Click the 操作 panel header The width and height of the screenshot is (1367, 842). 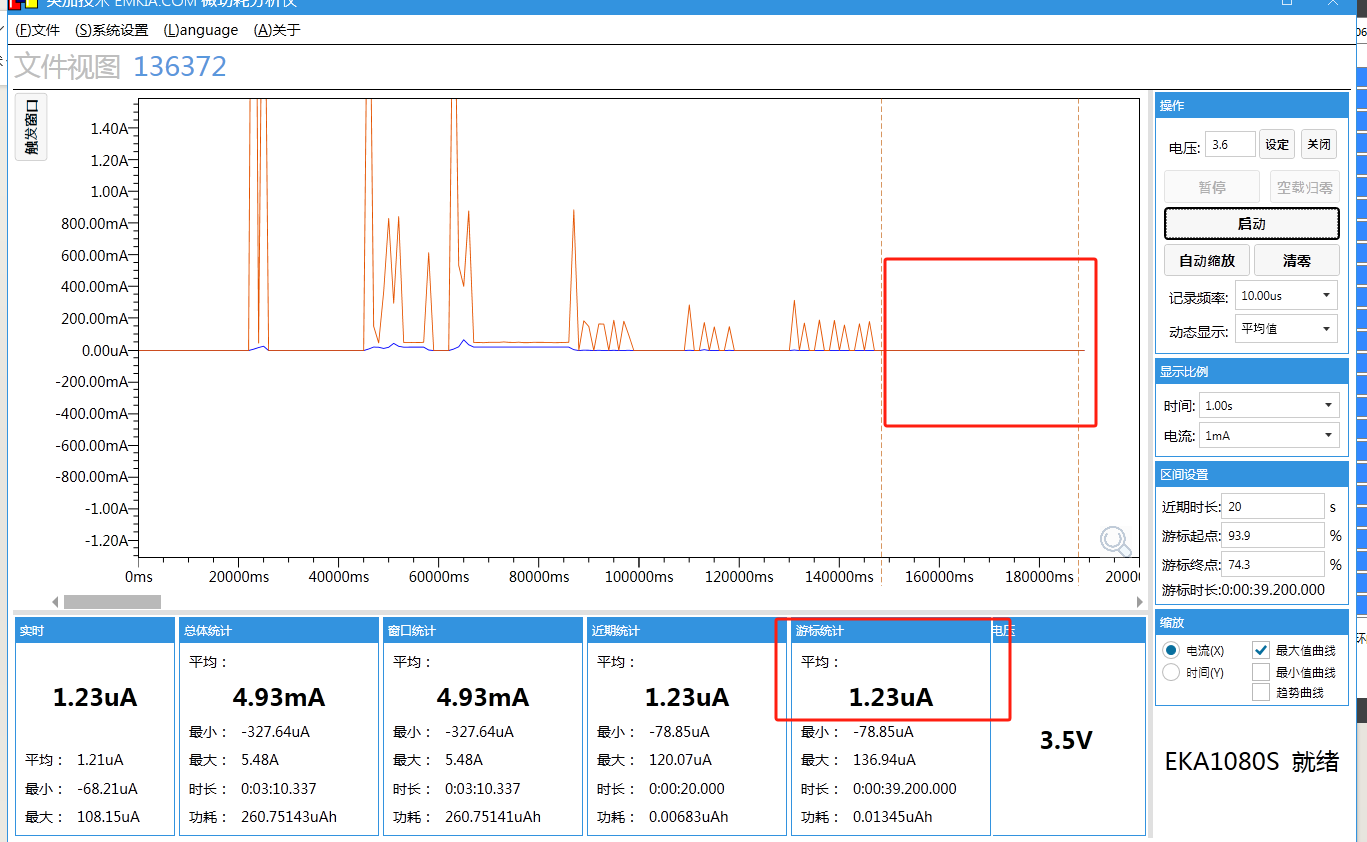1251,105
